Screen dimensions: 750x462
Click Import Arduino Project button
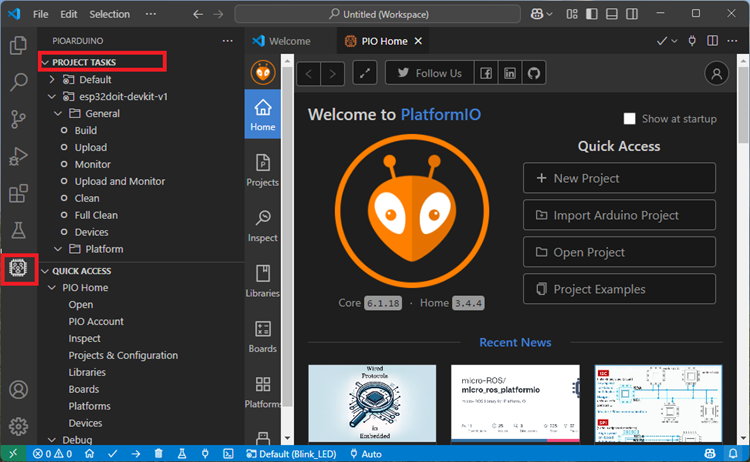click(619, 215)
